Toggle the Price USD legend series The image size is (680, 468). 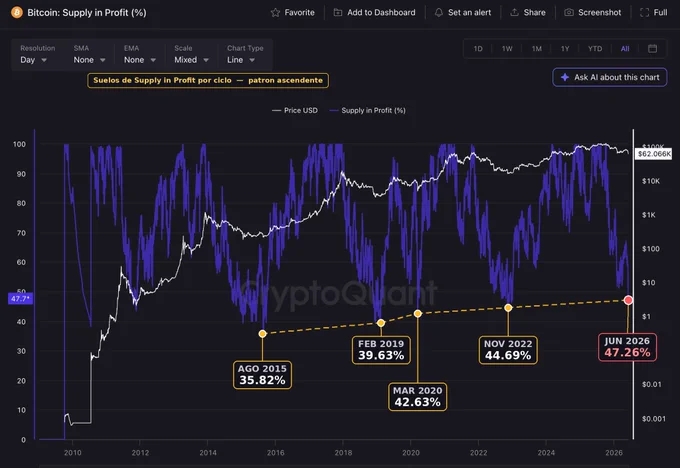[x=295, y=111]
